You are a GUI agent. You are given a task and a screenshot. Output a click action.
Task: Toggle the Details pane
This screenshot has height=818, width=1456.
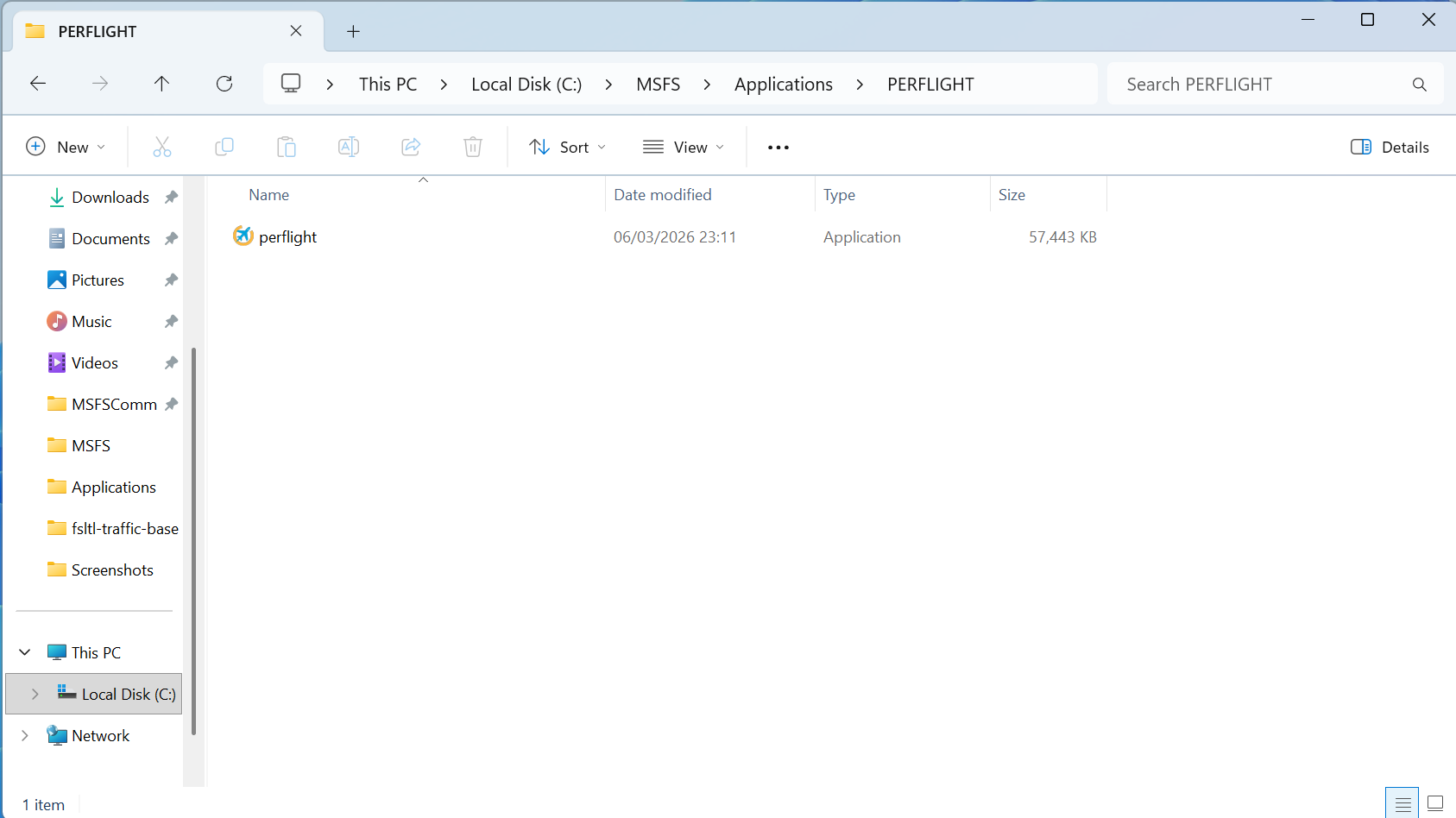coord(1390,148)
